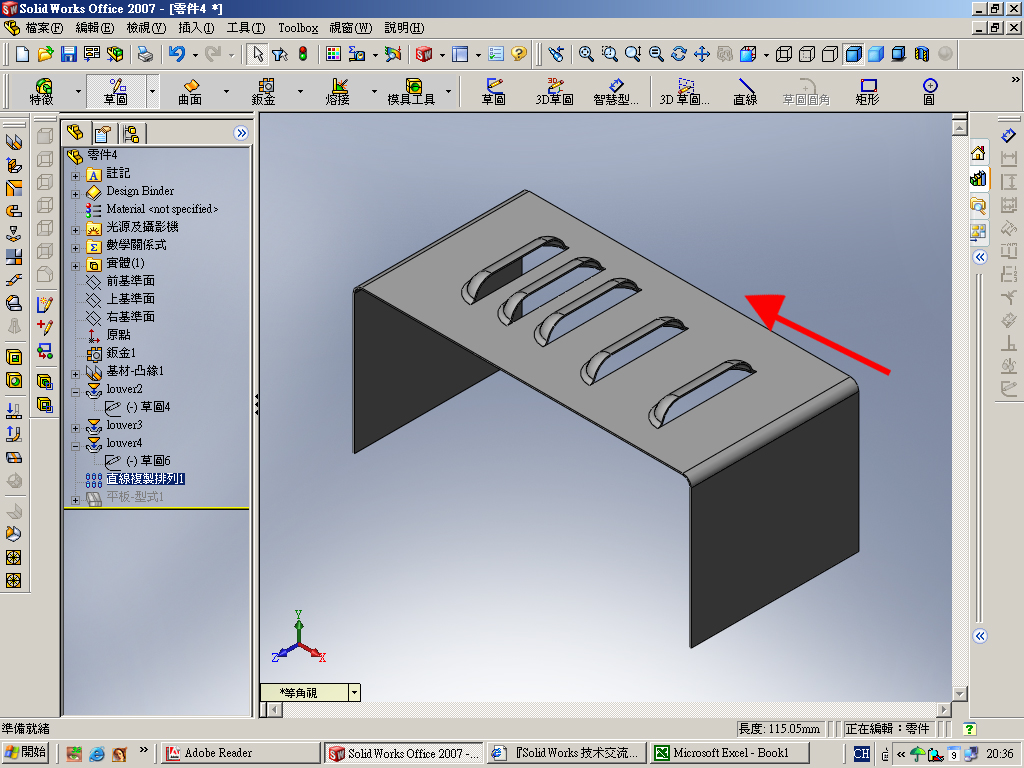Collapse the louver4 feature node

coord(75,446)
